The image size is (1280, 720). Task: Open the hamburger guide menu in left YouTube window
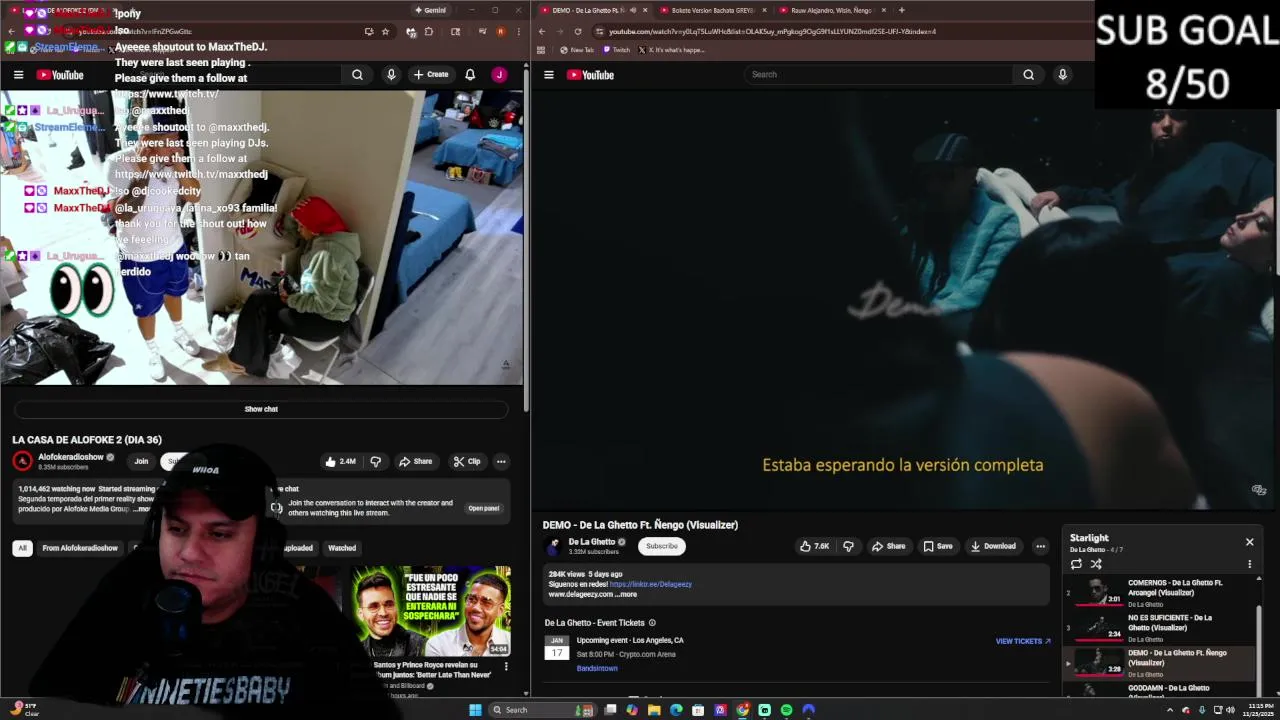(x=18, y=75)
